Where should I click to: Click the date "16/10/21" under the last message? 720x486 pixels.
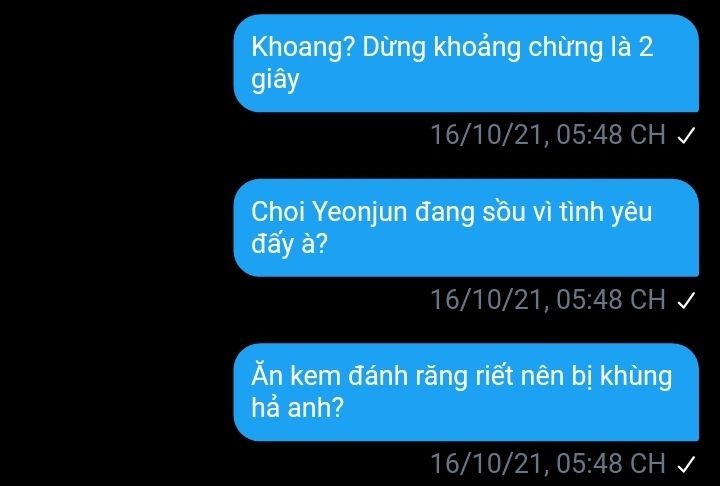(x=488, y=463)
